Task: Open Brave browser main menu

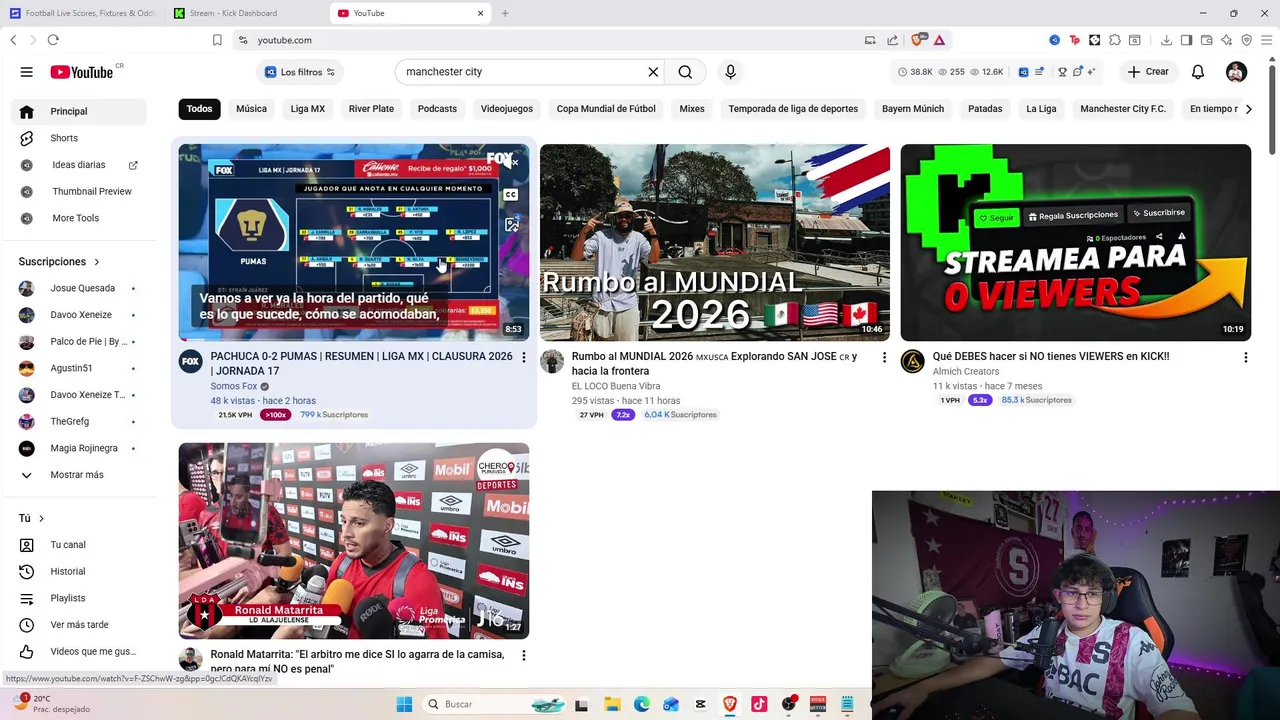Action: tap(1266, 40)
